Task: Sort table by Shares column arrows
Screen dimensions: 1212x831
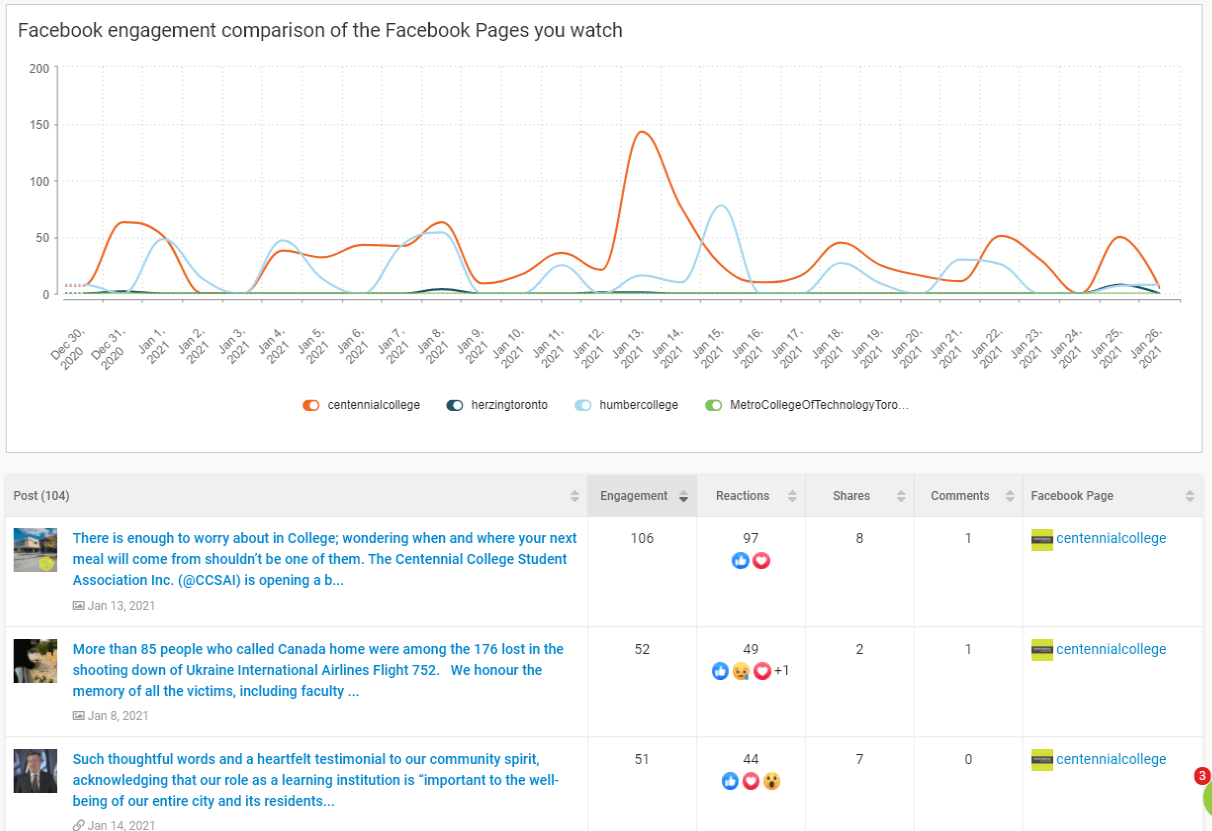Action: coord(901,496)
